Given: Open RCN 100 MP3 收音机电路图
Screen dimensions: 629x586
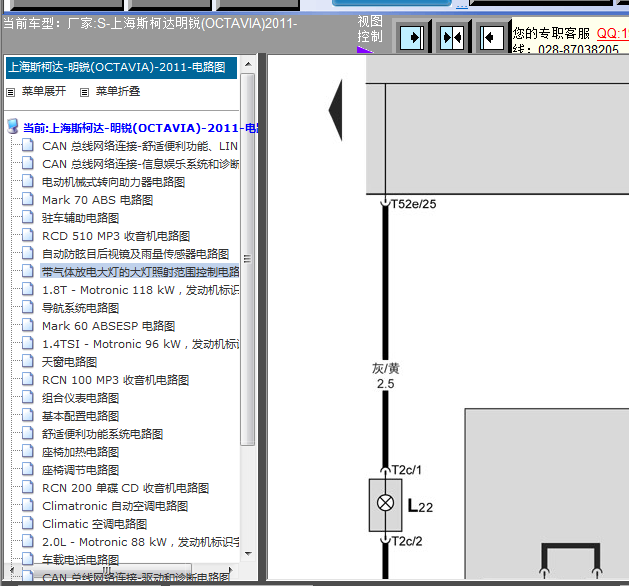Looking at the screenshot, I should 116,380.
